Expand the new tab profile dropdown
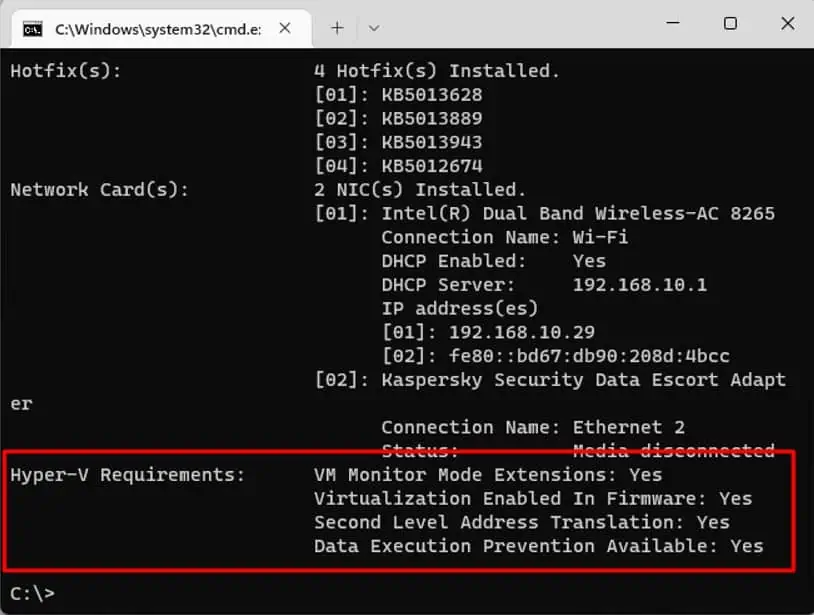 (374, 28)
